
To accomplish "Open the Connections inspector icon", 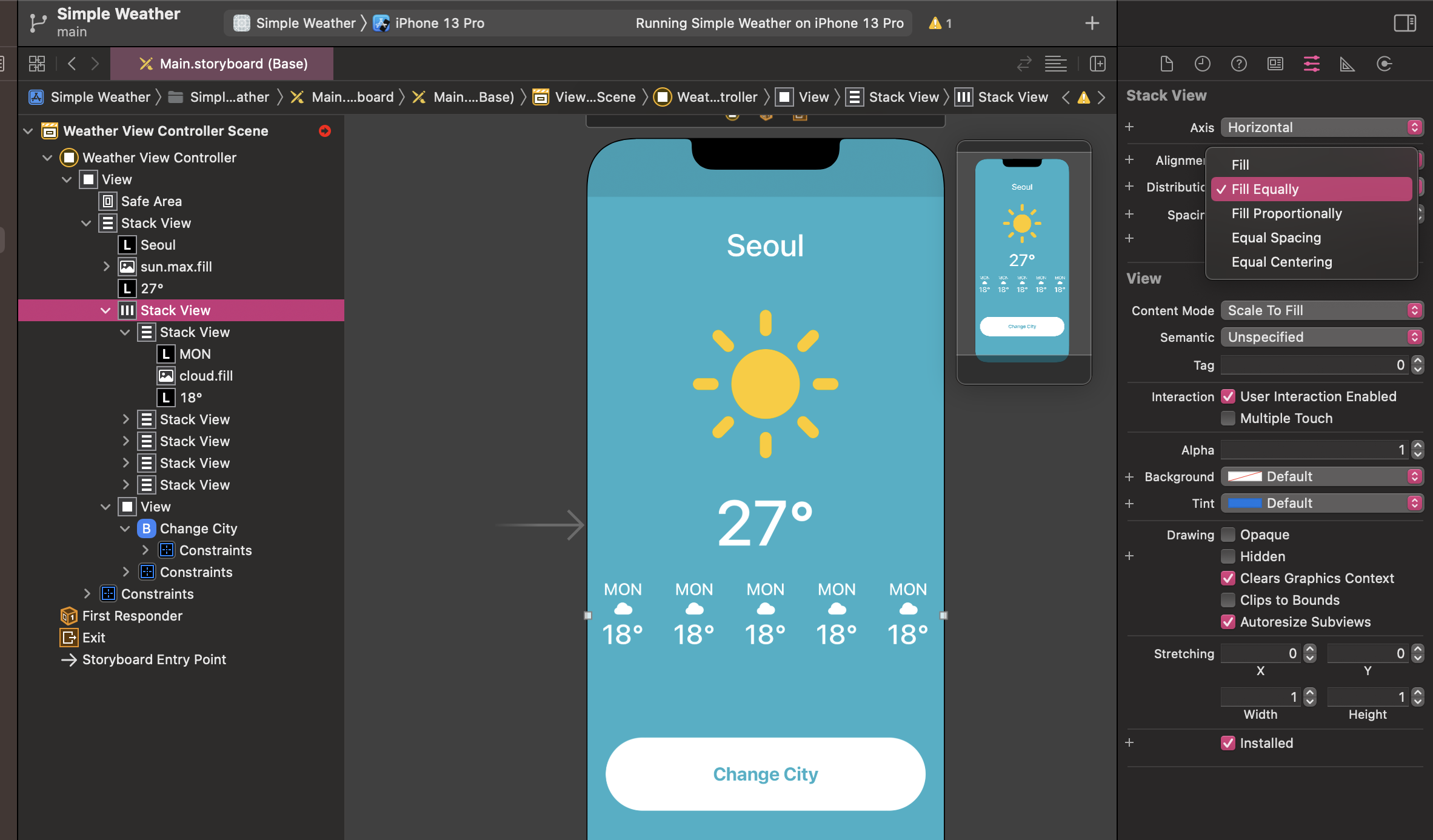I will click(x=1384, y=64).
